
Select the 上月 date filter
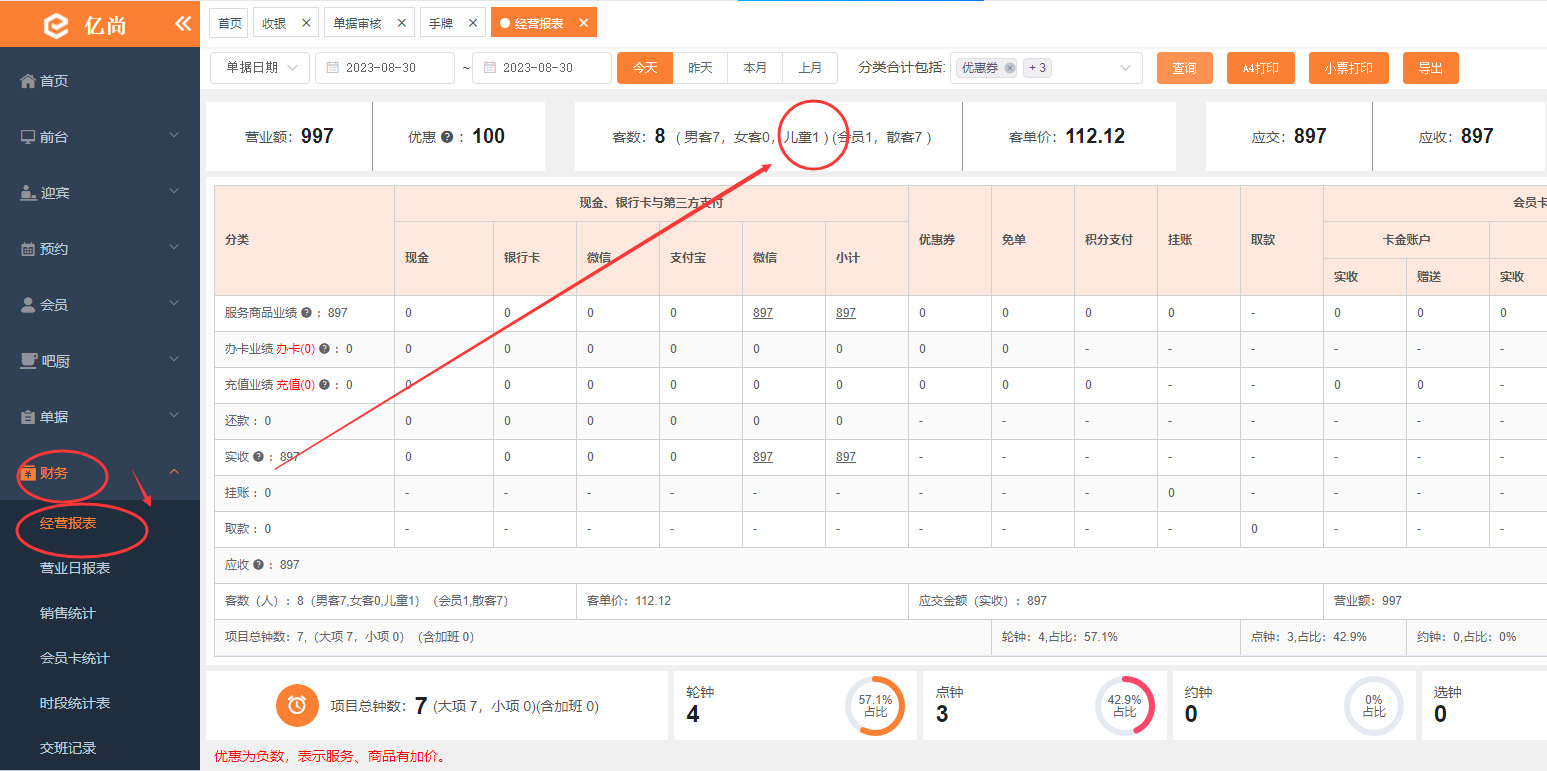click(810, 68)
